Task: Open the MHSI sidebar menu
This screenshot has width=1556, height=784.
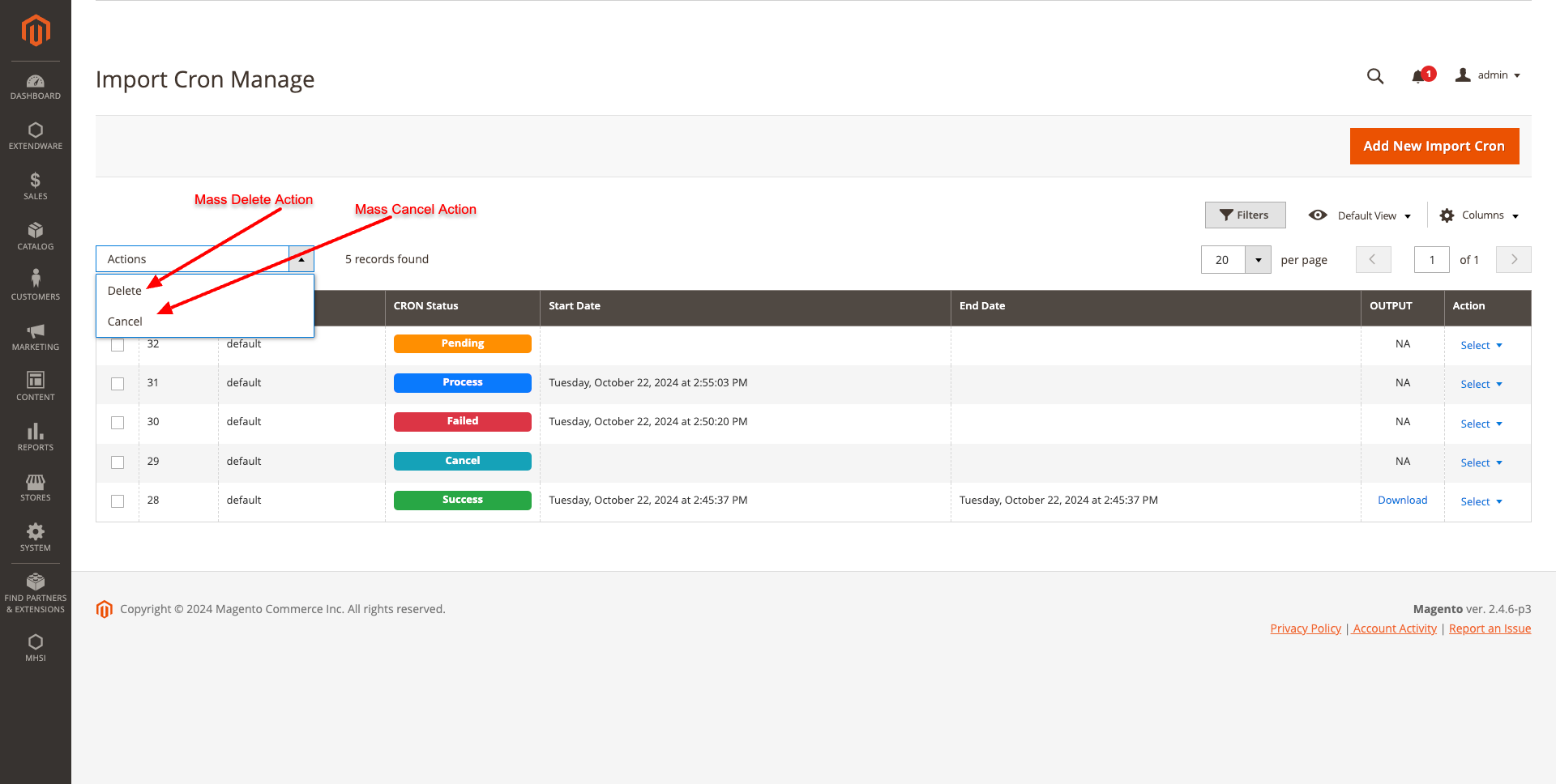Action: pyautogui.click(x=36, y=648)
